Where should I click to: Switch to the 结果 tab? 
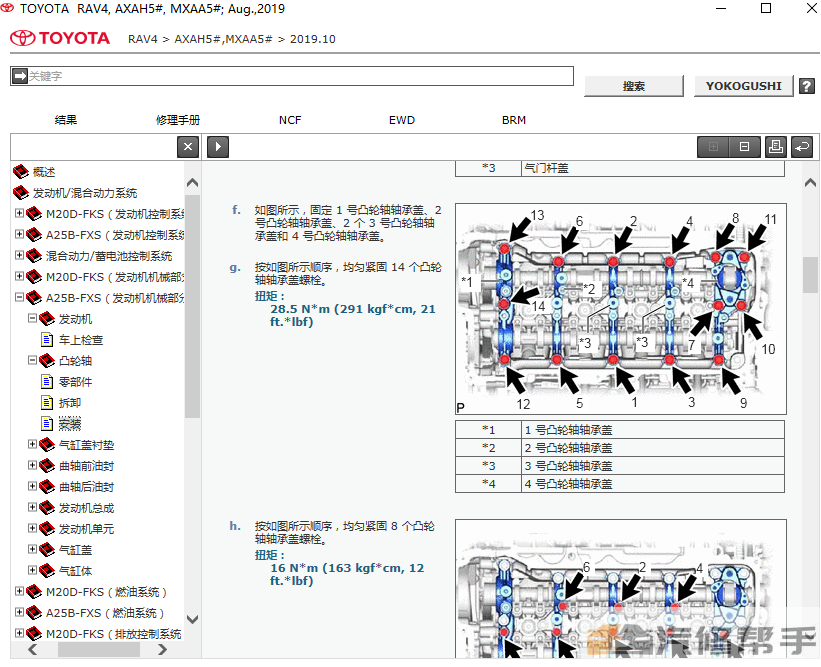(x=66, y=120)
